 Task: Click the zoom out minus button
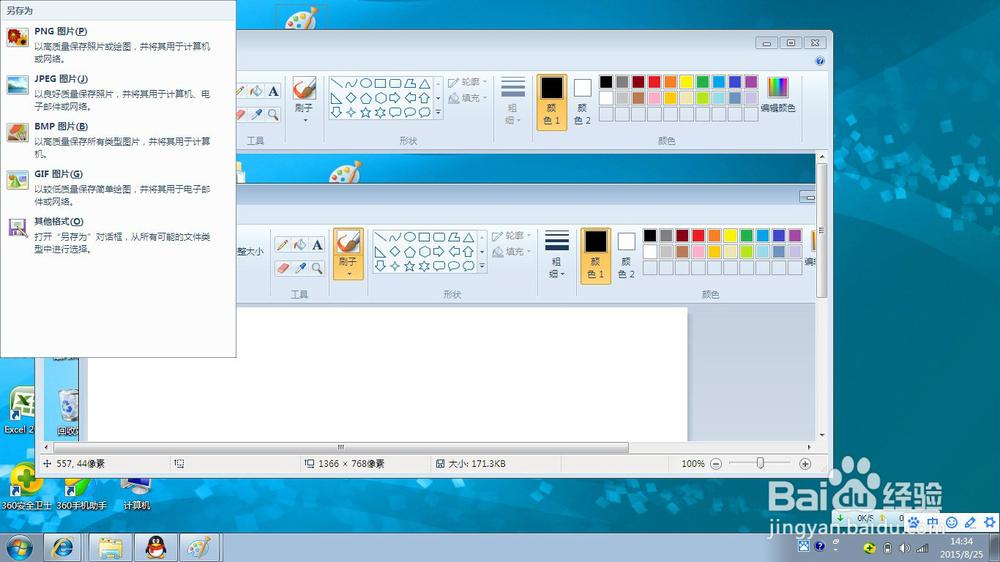(716, 464)
